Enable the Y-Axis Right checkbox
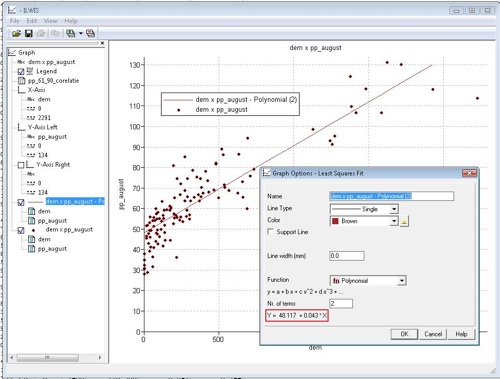 point(21,165)
